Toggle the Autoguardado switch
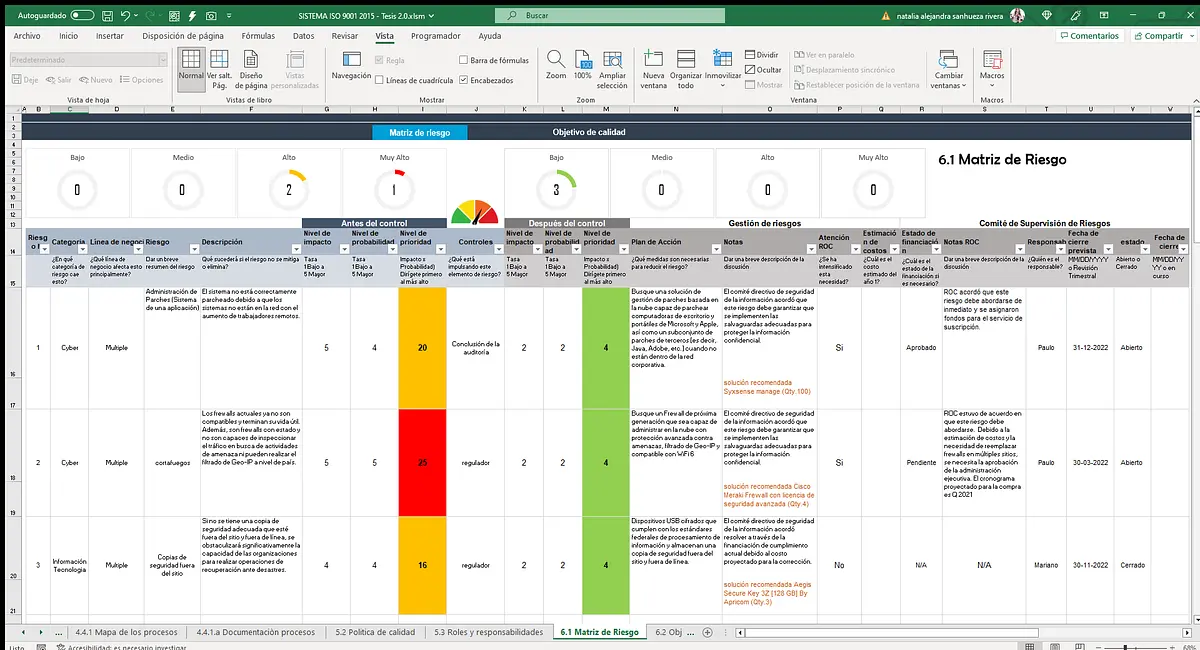This screenshot has height=650, width=1200. (83, 16)
